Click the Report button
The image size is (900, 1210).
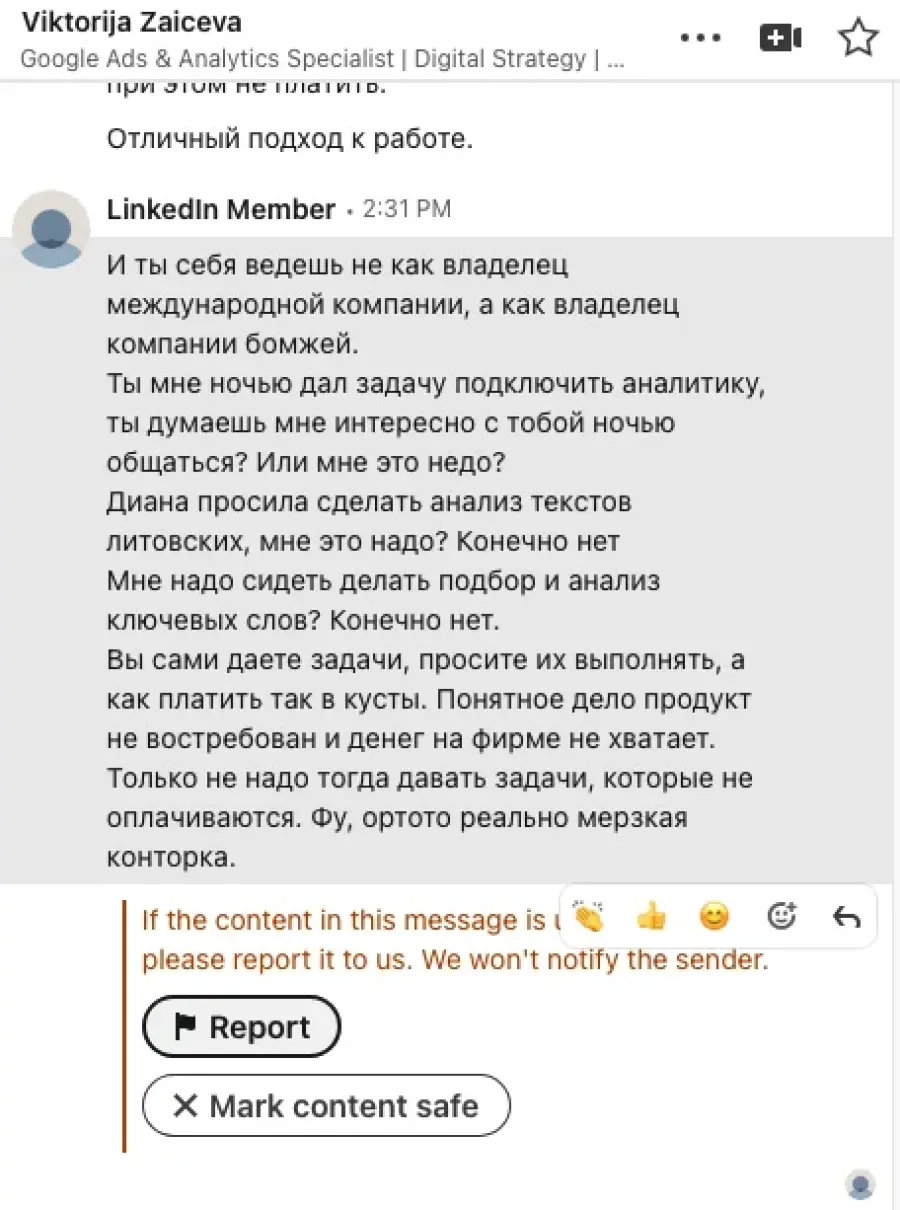click(242, 1027)
